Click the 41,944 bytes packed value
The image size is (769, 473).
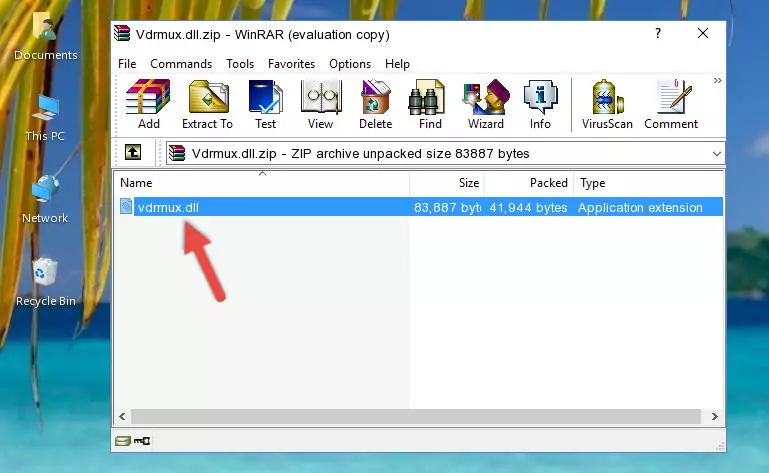[528, 208]
